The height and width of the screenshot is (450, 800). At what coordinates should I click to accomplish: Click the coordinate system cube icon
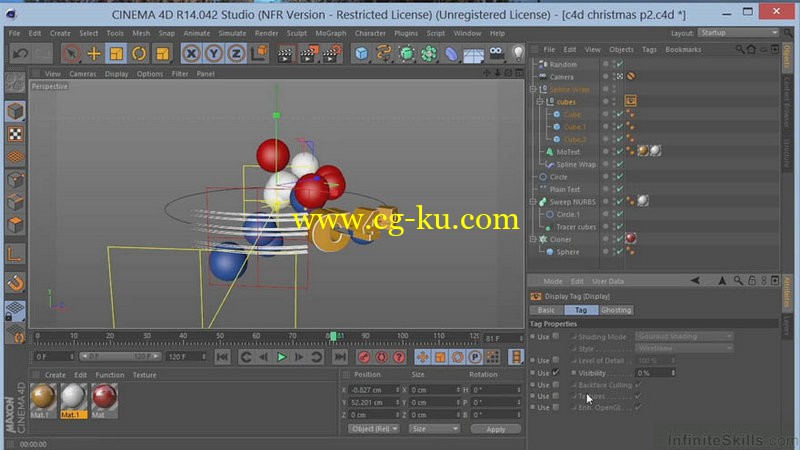point(260,53)
